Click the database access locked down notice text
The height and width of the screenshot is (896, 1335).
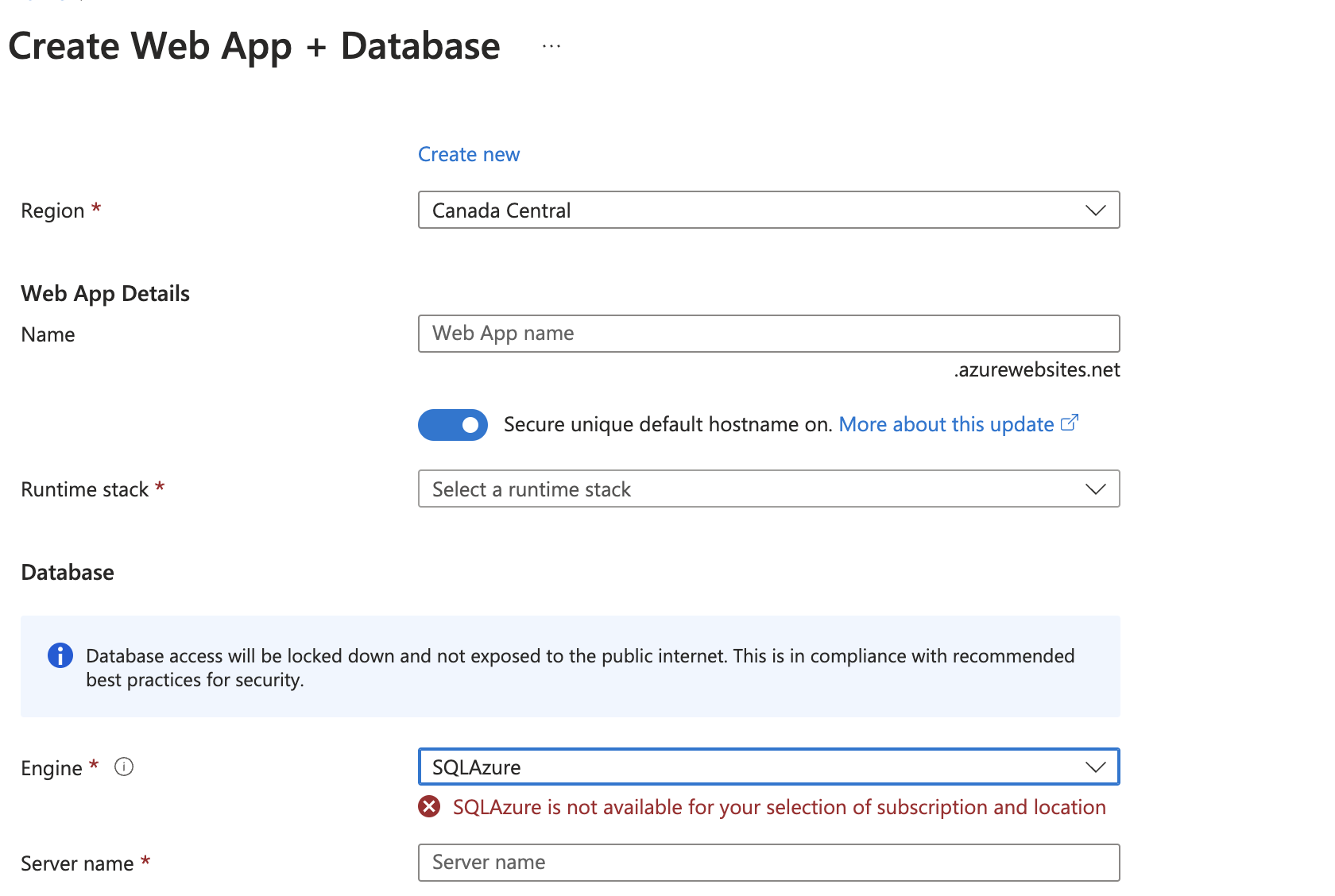point(580,667)
